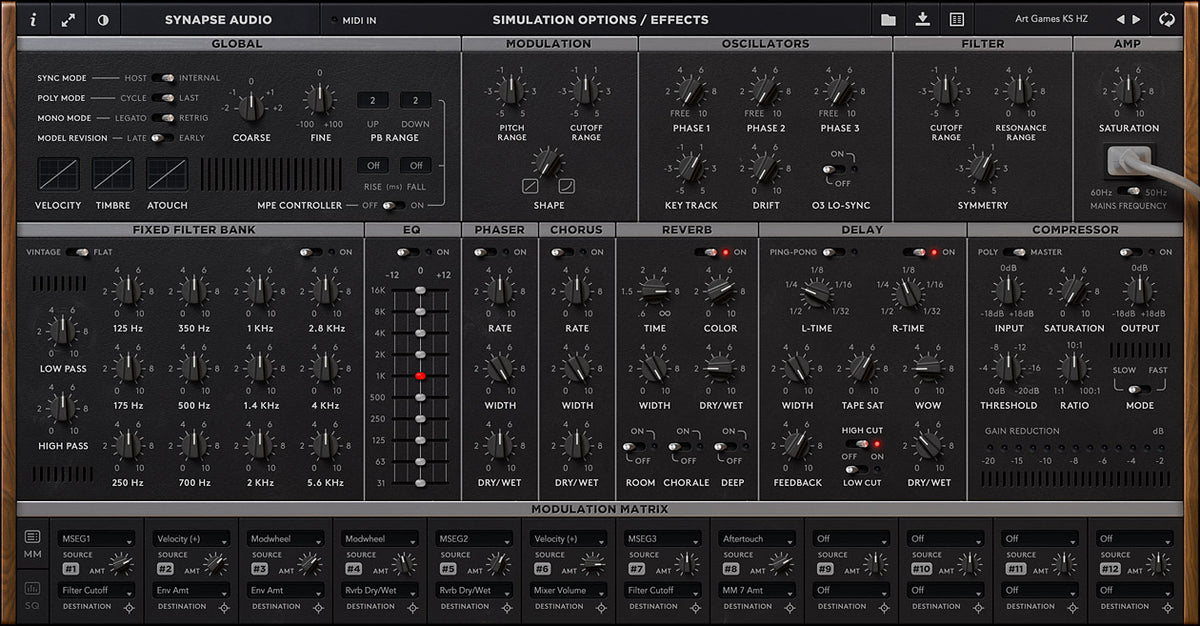Go to next preset with right arrow
The width and height of the screenshot is (1200, 626).
[1136, 19]
